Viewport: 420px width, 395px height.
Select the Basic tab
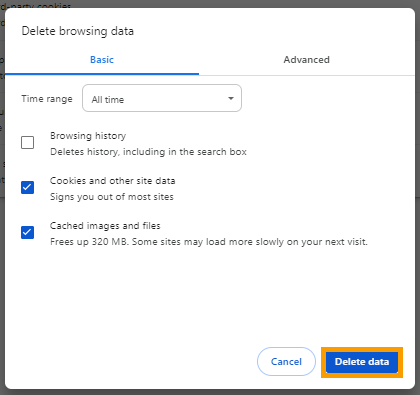click(x=102, y=60)
